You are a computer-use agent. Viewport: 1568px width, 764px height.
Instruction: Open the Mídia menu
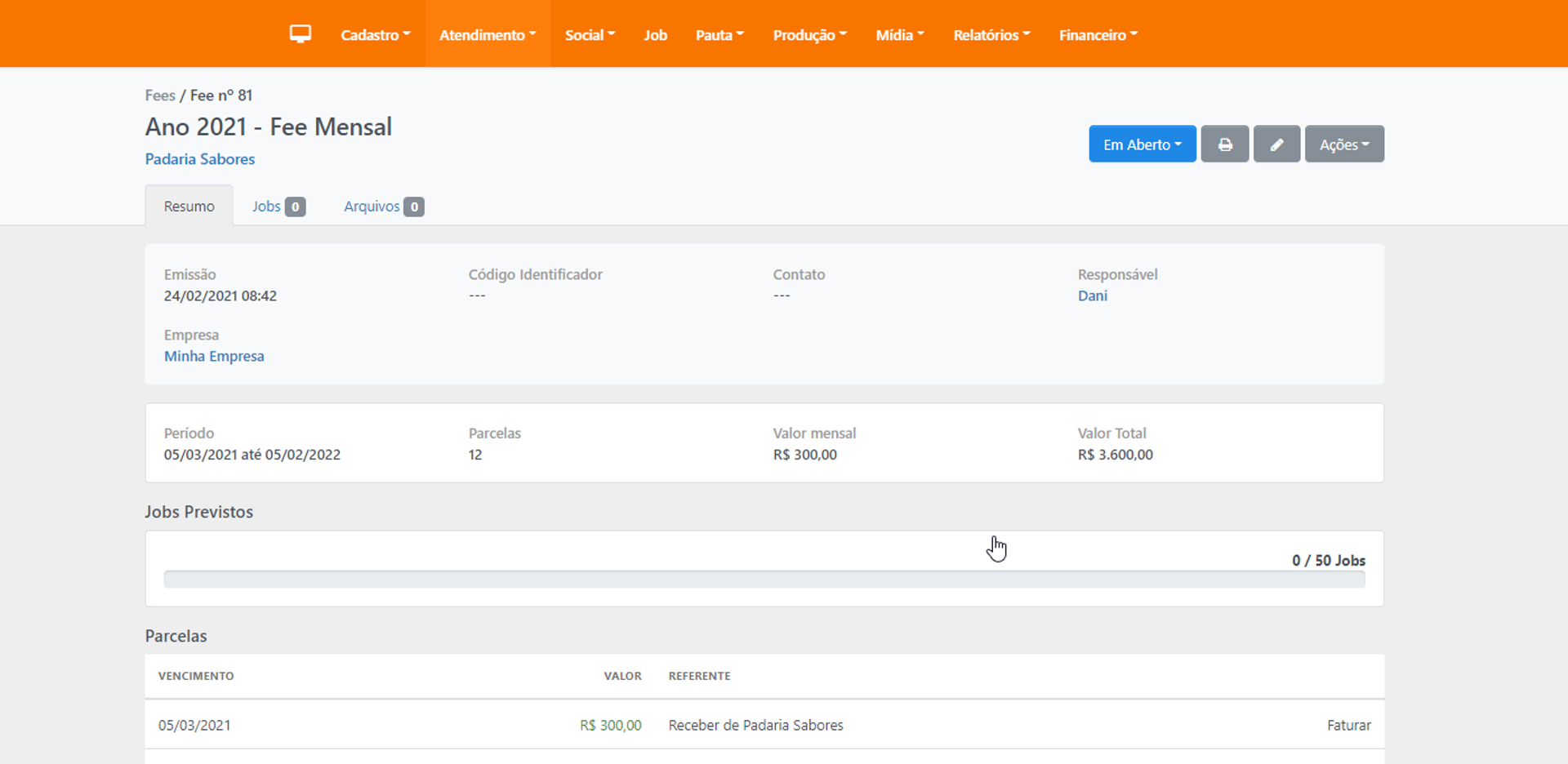pyautogui.click(x=899, y=35)
